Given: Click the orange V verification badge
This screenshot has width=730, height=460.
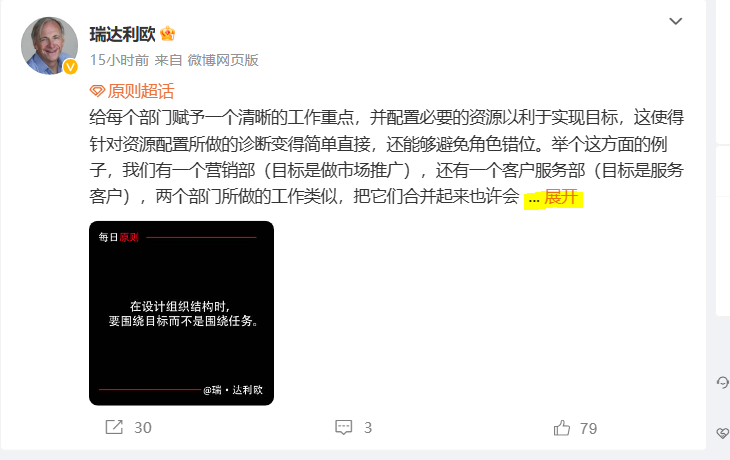Looking at the screenshot, I should coord(70,67).
